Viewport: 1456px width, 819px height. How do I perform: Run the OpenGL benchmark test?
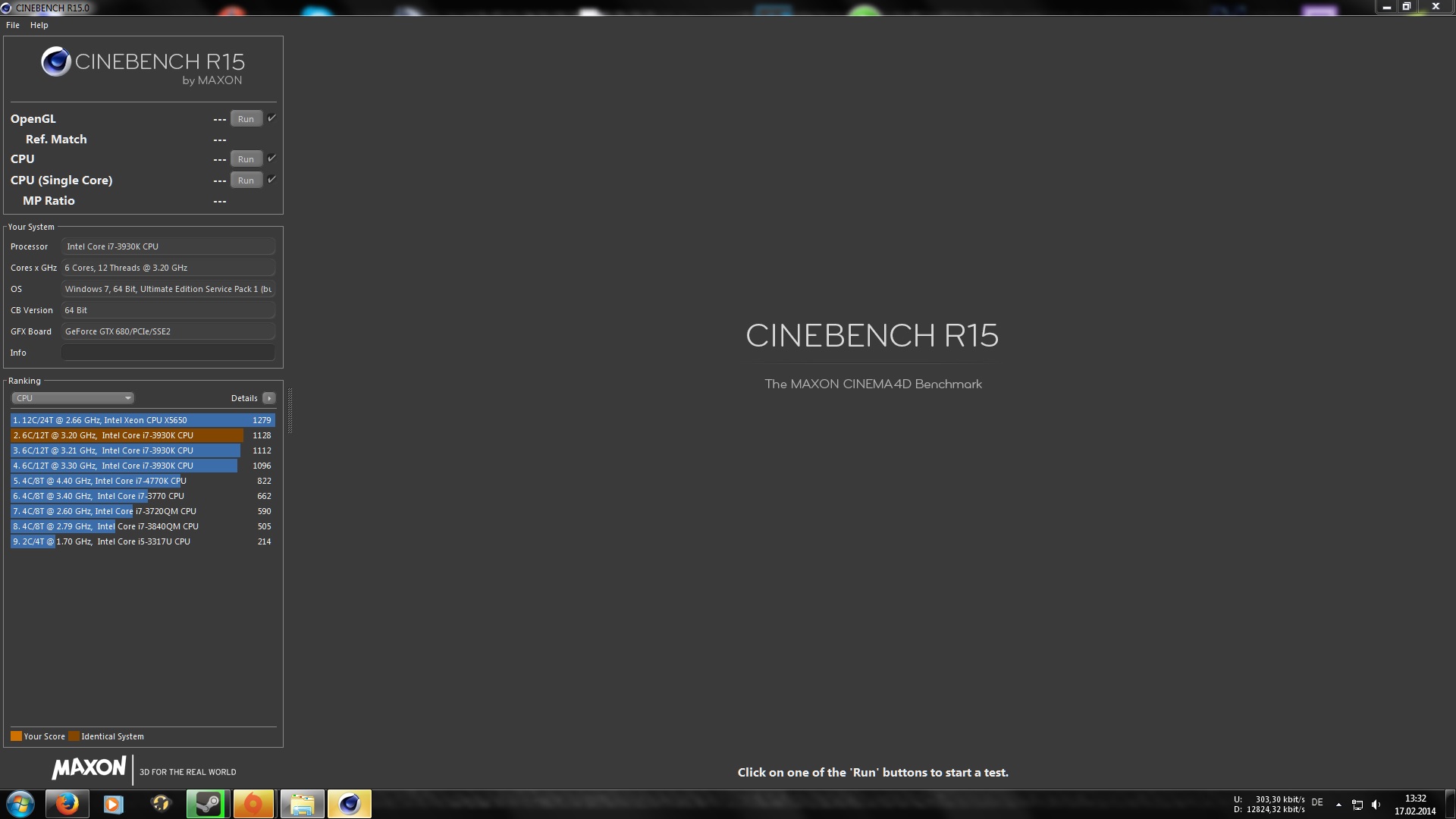(x=246, y=119)
